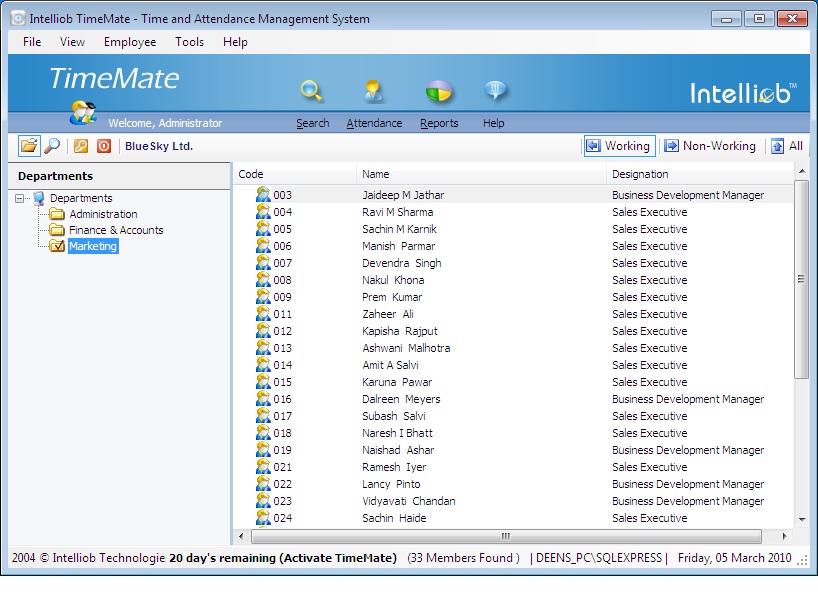The height and width of the screenshot is (614, 818).
Task: Click the Finance & Accounts folder icon
Action: click(57, 230)
